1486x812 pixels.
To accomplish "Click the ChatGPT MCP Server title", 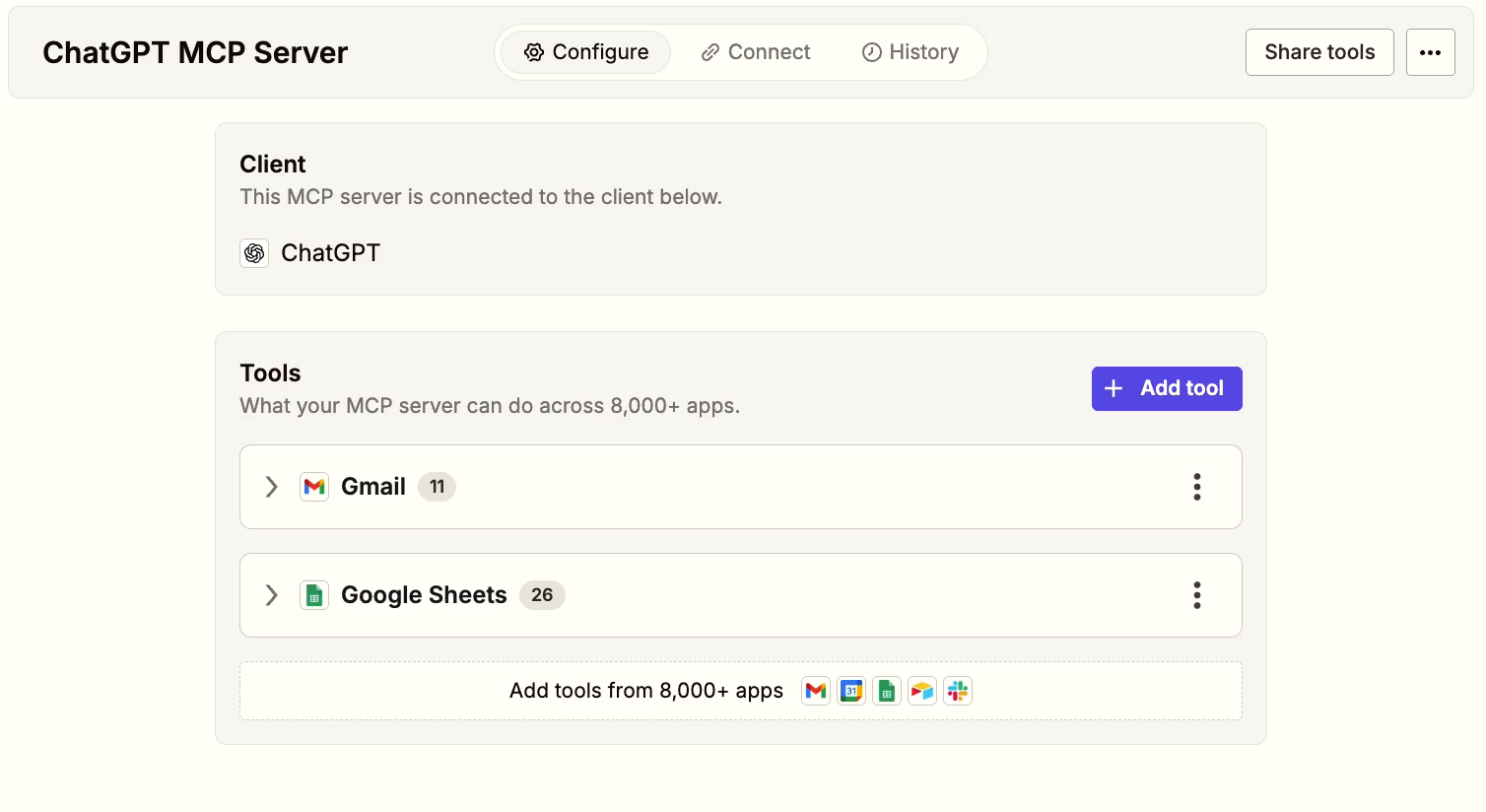I will (x=195, y=52).
